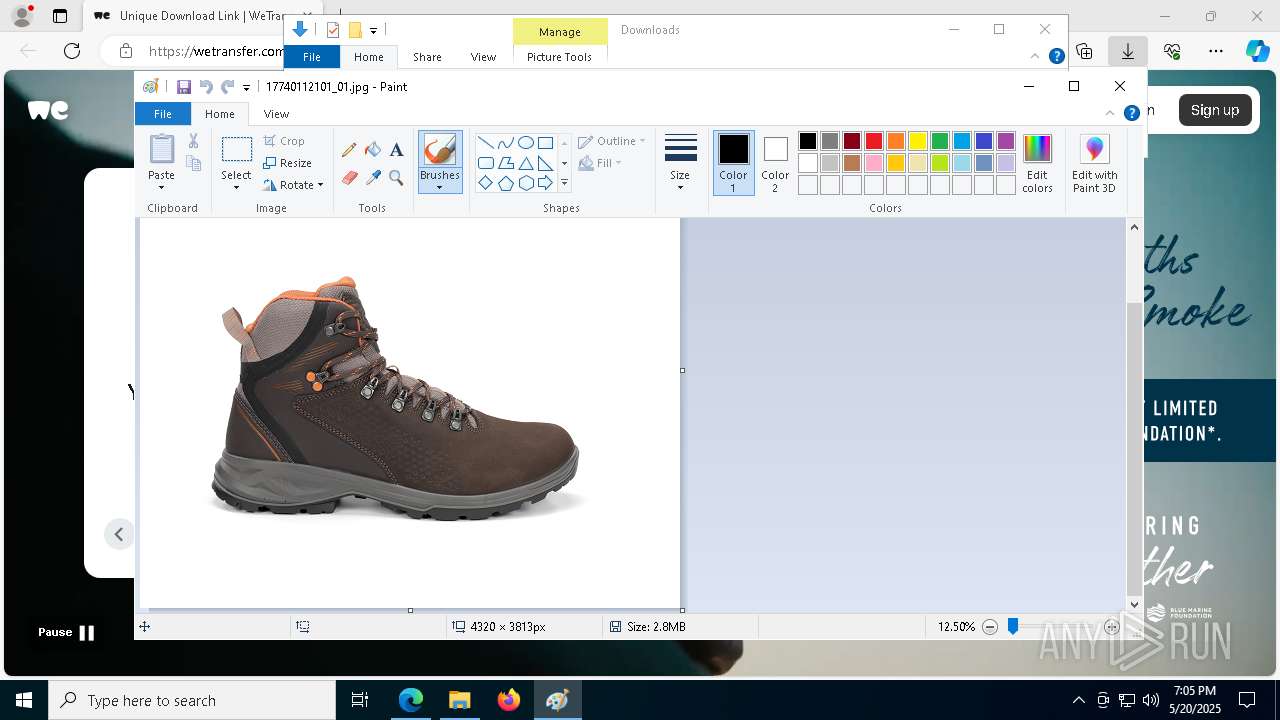The width and height of the screenshot is (1280, 720).
Task: Pick the Line shape
Action: click(x=485, y=142)
